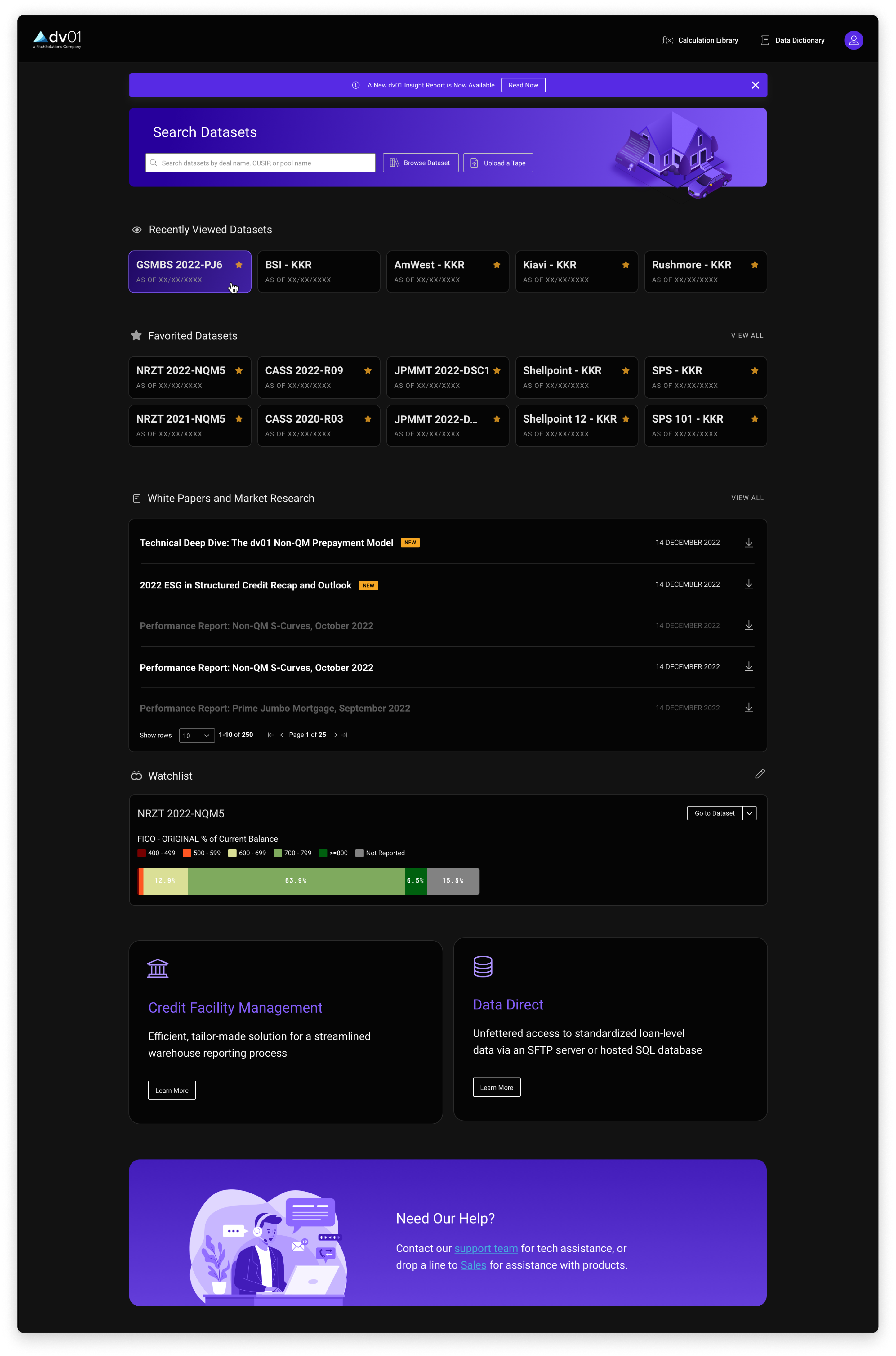896x1356 pixels.
Task: Download the Technical Deep Dive paper
Action: tap(749, 543)
